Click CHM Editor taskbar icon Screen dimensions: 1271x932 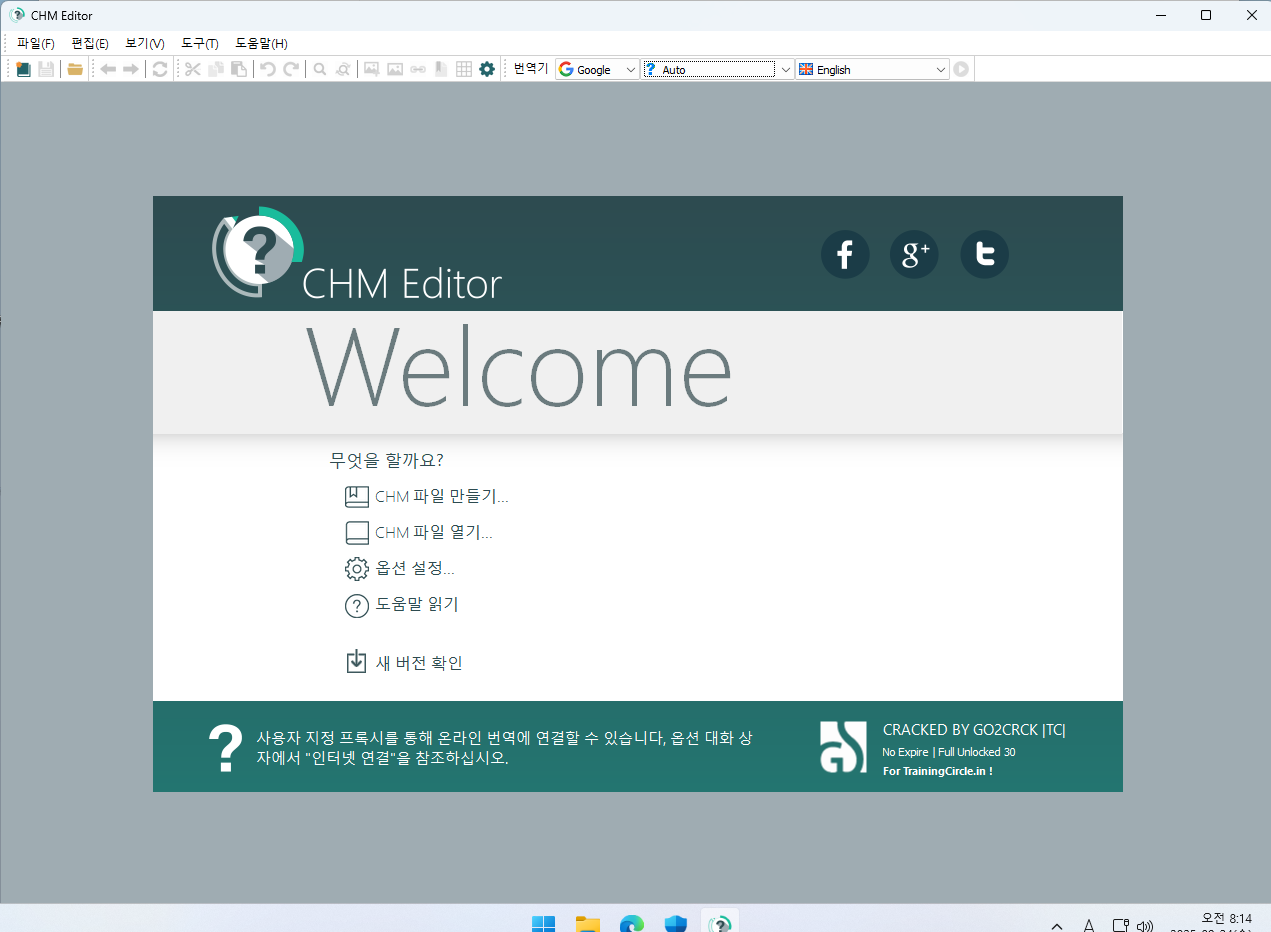click(719, 924)
